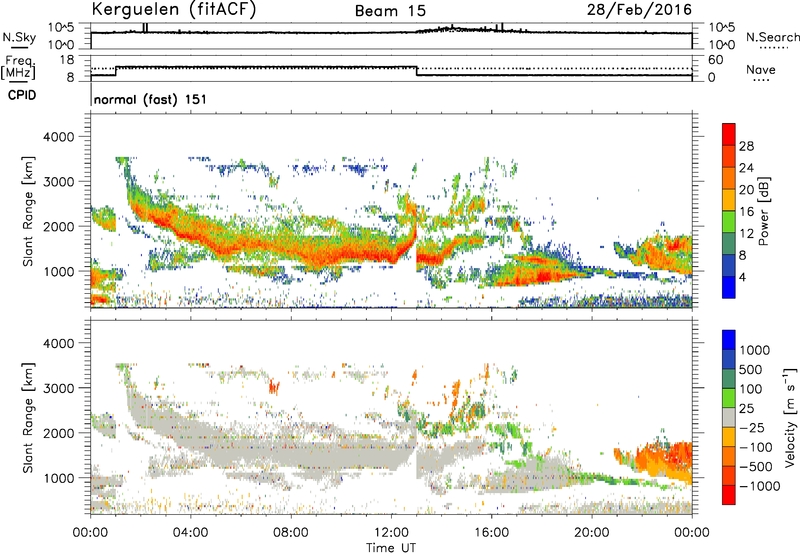Click the '16:00' time axis label
The width and height of the screenshot is (800, 554).
pyautogui.click(x=491, y=532)
